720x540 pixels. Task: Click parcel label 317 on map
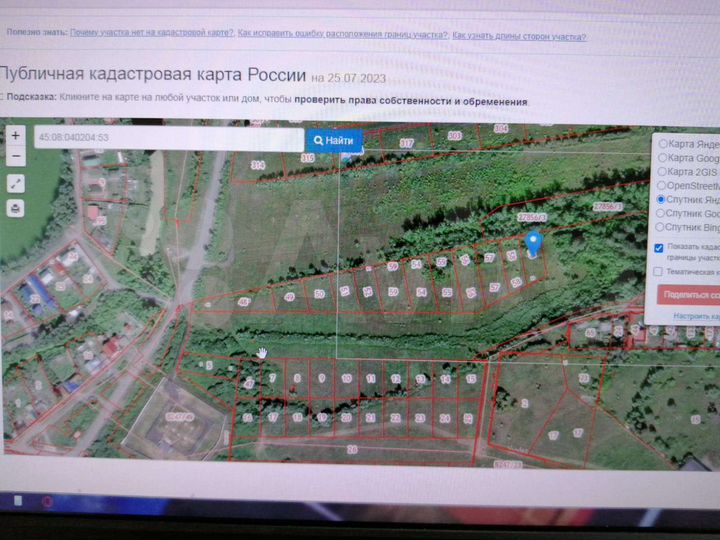(406, 143)
